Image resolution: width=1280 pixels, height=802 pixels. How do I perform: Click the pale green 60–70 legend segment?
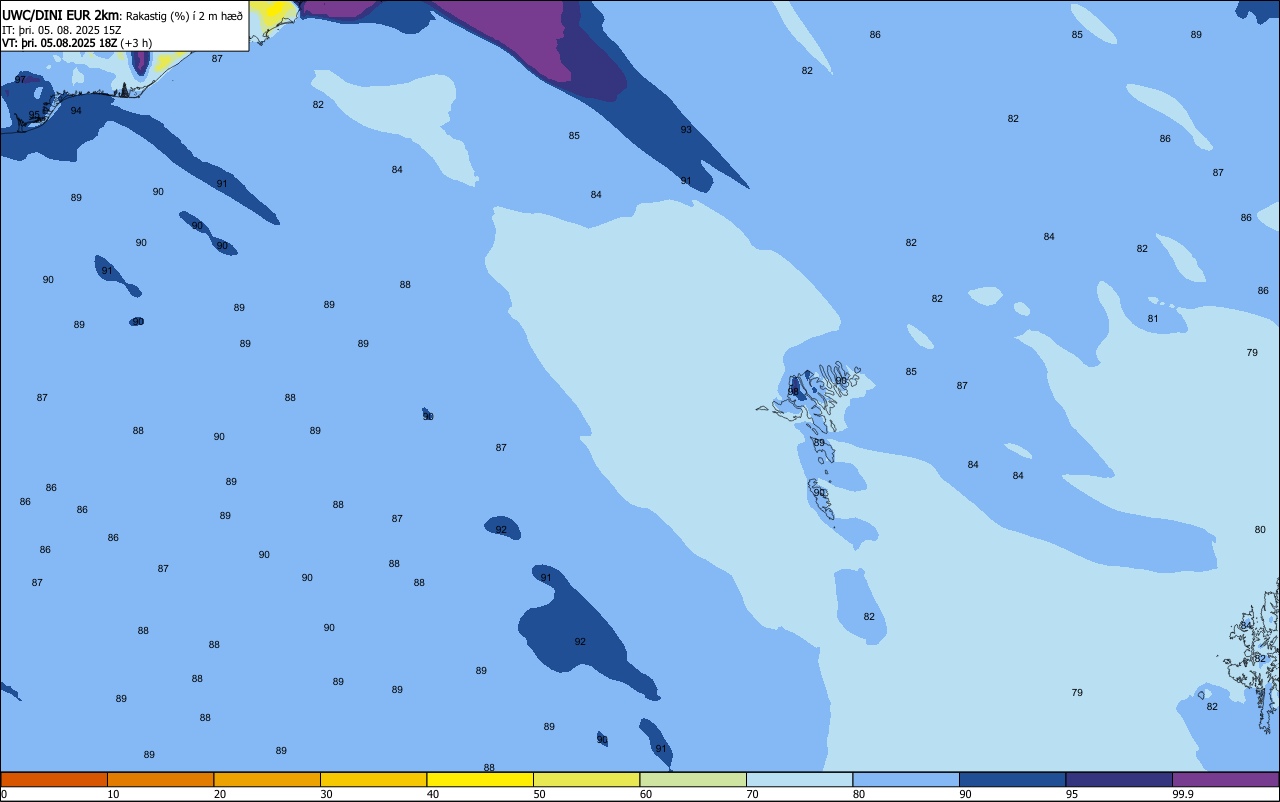coord(693,779)
